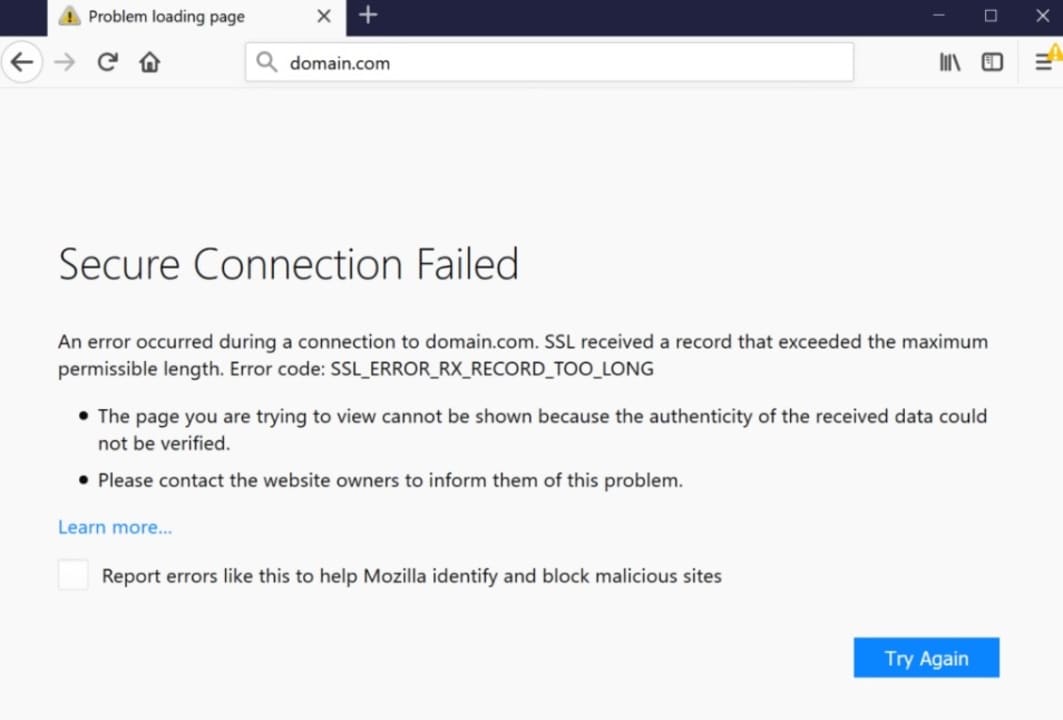Screen dimensions: 1063x720
Task: Reload the current page
Action: tap(107, 61)
